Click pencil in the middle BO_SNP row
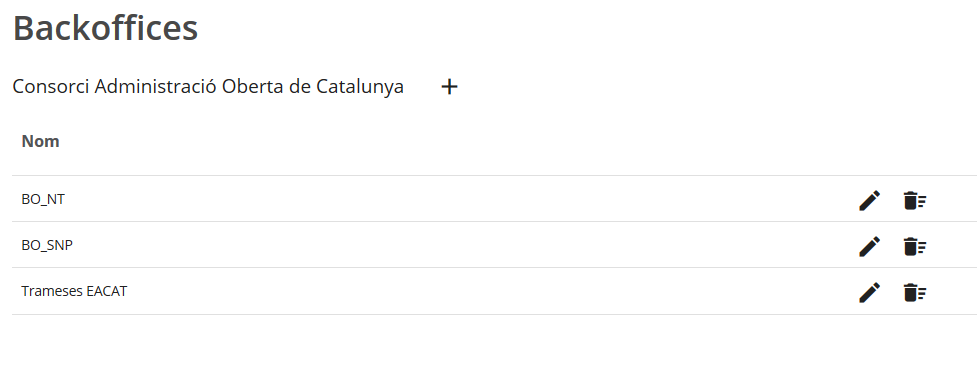This screenshot has width=977, height=376. [870, 247]
